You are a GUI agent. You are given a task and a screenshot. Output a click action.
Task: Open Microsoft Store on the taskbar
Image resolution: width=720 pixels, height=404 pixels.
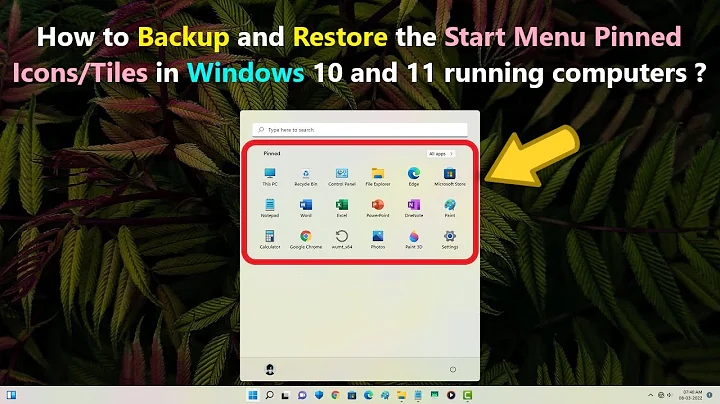click(x=352, y=395)
